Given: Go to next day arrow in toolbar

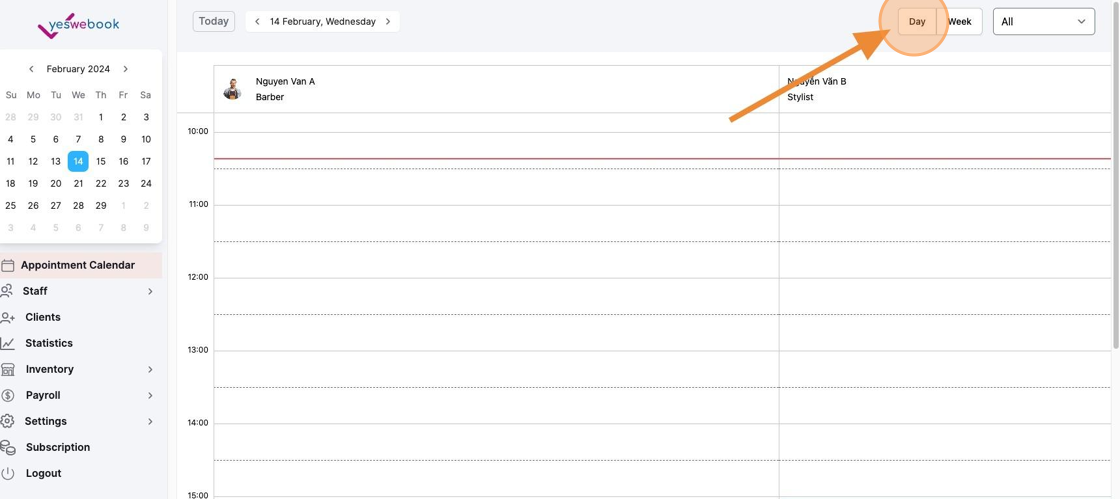Looking at the screenshot, I should tap(388, 21).
